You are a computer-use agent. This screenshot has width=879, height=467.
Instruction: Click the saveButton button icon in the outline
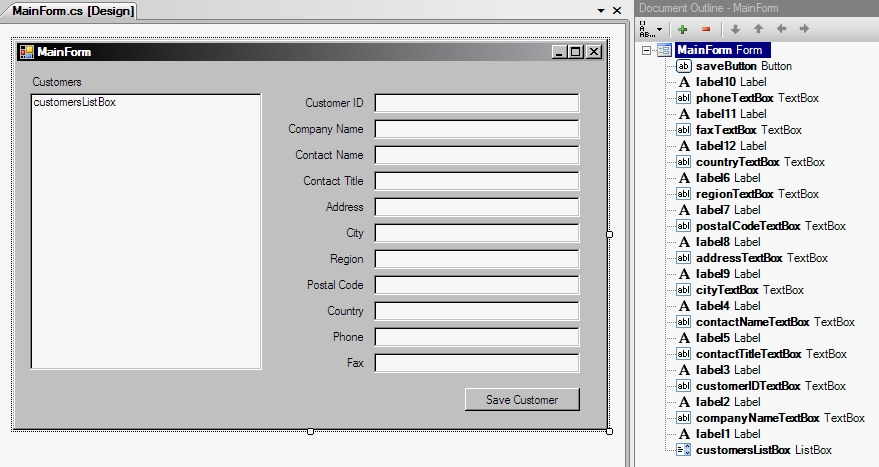tap(683, 66)
